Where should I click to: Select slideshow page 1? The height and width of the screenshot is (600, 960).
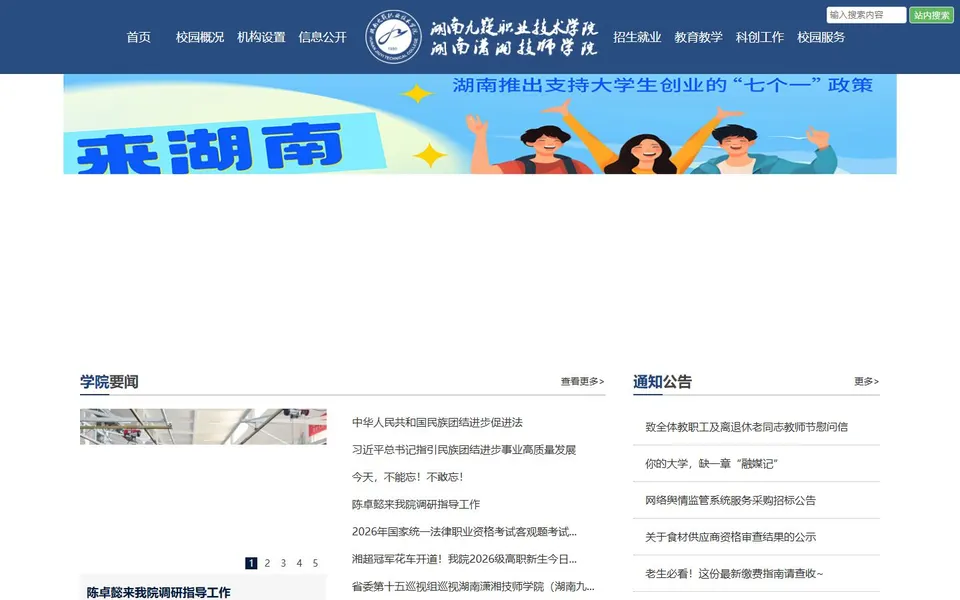click(251, 563)
